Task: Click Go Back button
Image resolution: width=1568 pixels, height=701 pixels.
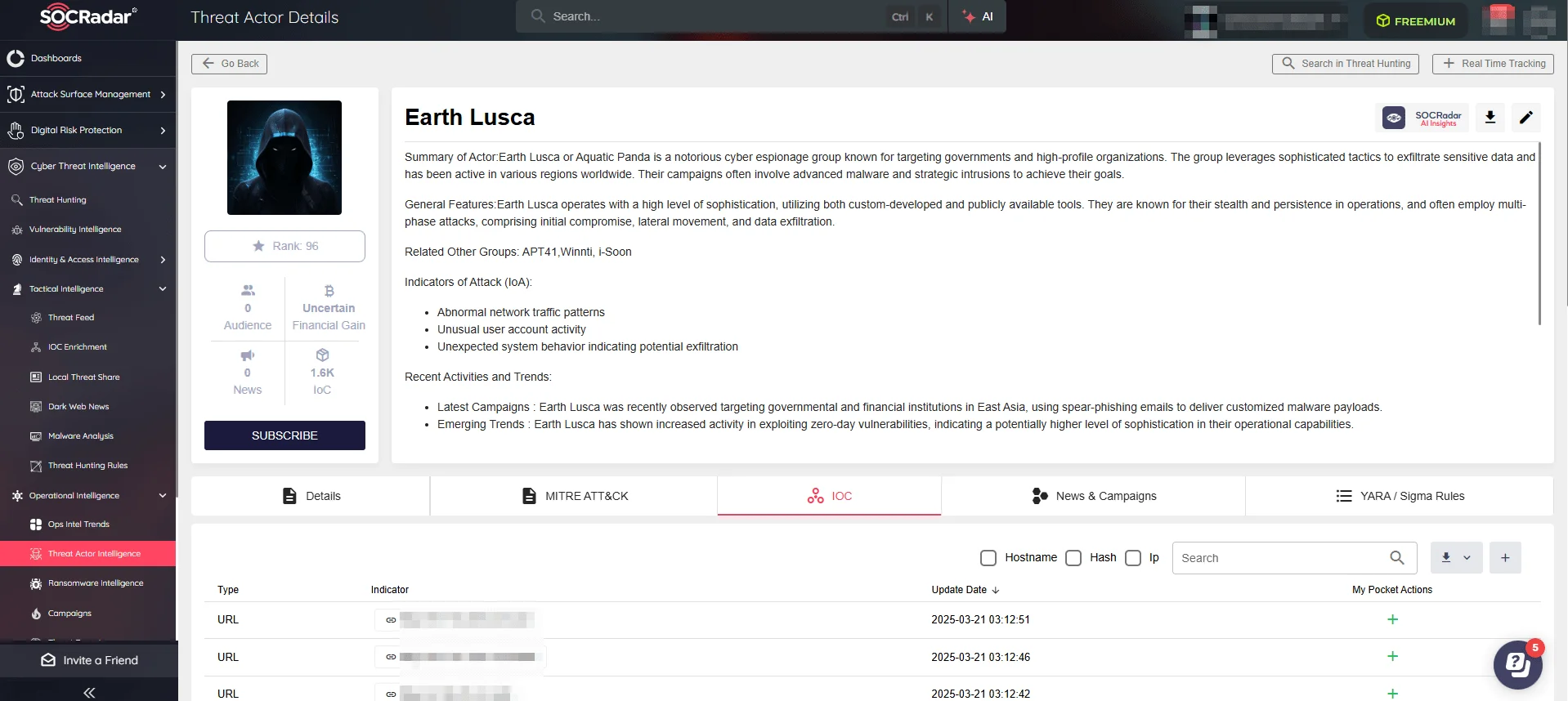Action: pos(230,64)
